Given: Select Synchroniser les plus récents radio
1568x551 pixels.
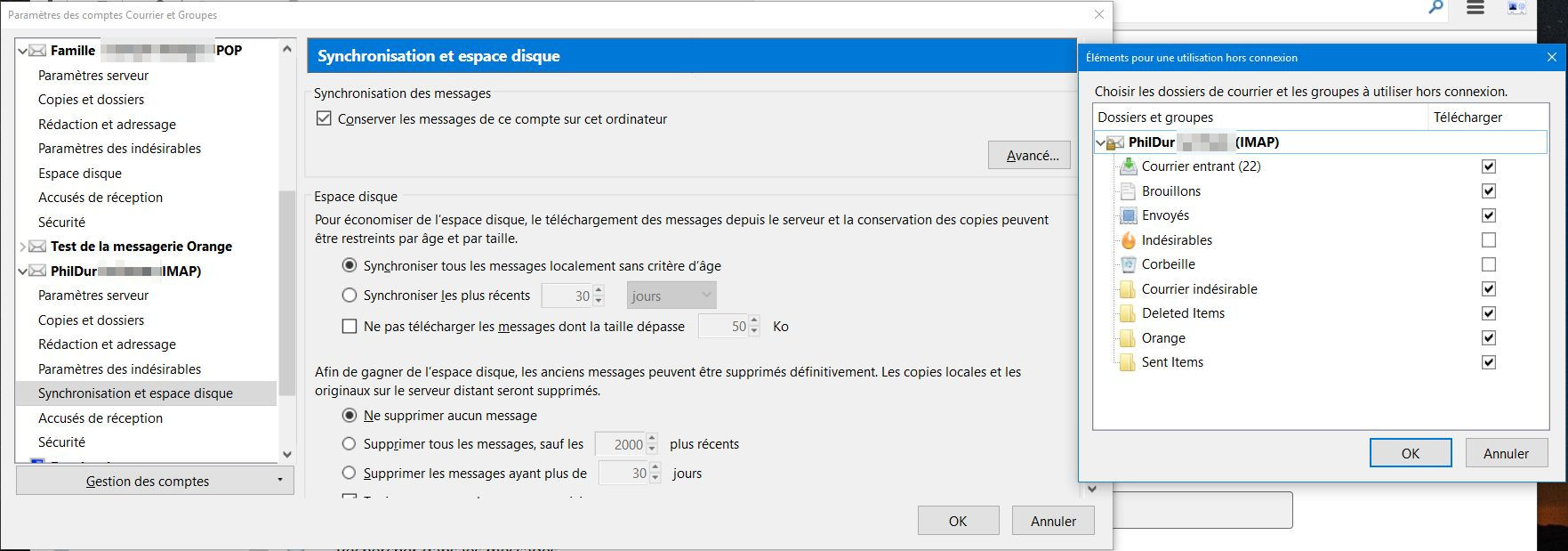Looking at the screenshot, I should 350,296.
